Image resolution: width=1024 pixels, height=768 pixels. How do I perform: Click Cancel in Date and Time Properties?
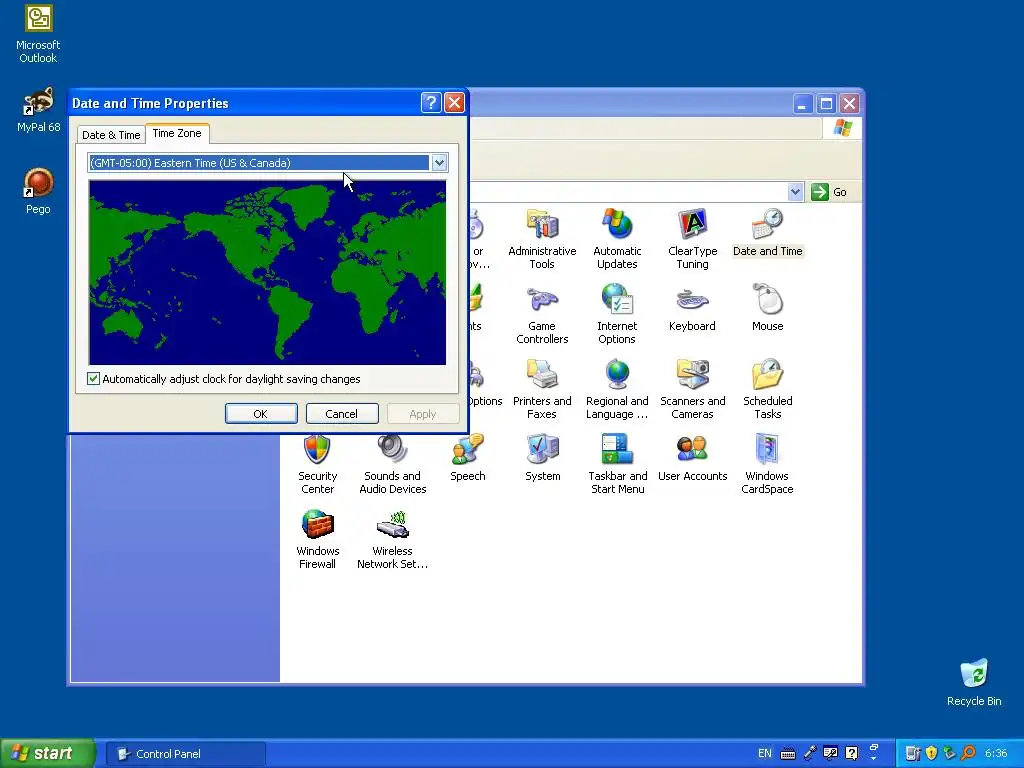(x=342, y=413)
